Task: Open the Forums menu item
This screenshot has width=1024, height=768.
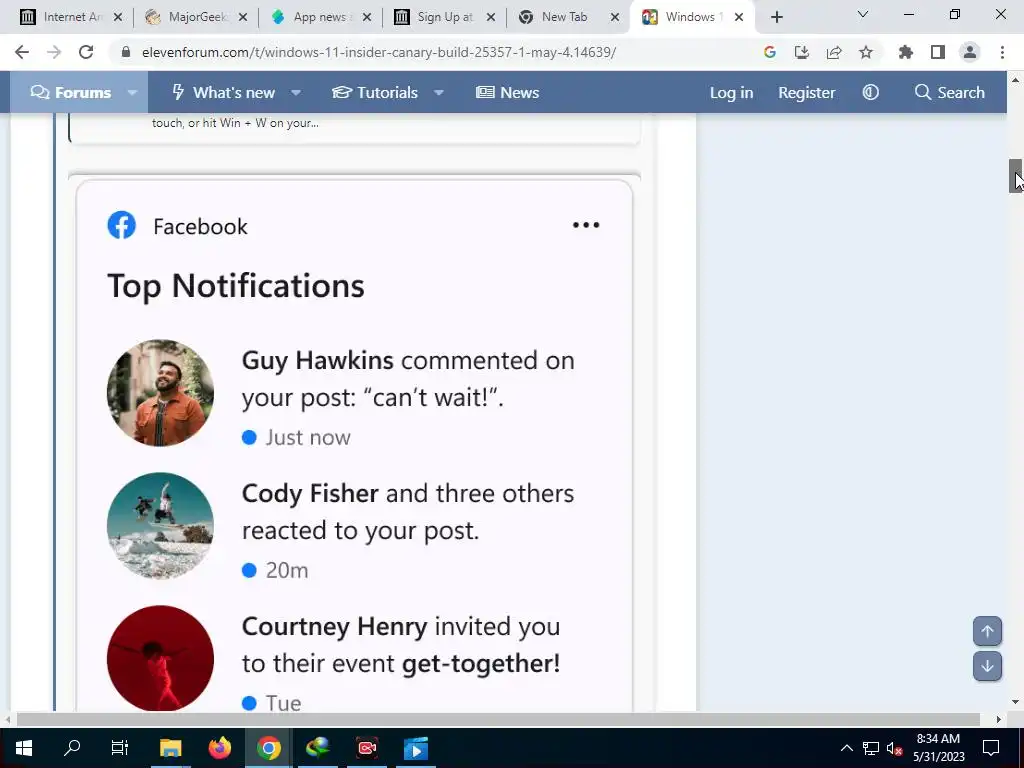Action: coord(71,92)
